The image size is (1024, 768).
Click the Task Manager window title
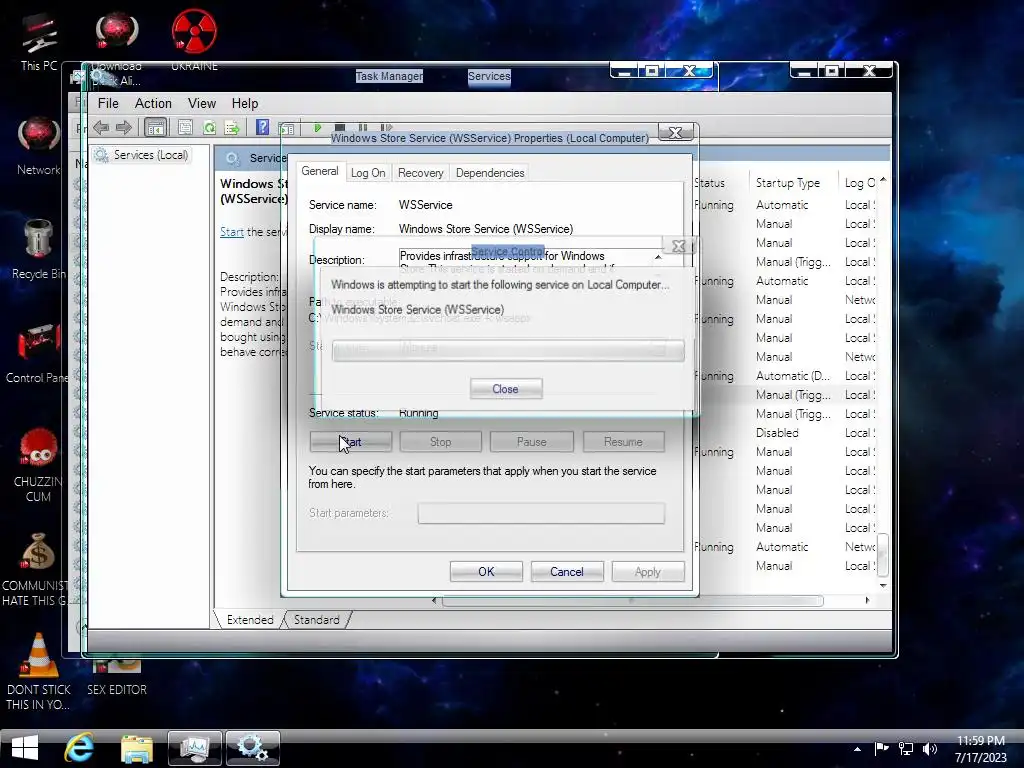(x=389, y=76)
